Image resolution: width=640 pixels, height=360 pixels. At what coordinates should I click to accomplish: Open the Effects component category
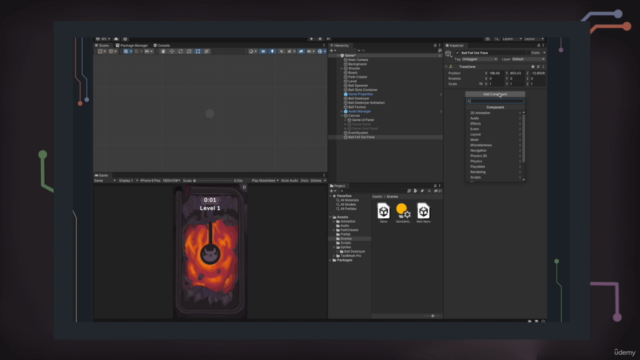click(495, 123)
